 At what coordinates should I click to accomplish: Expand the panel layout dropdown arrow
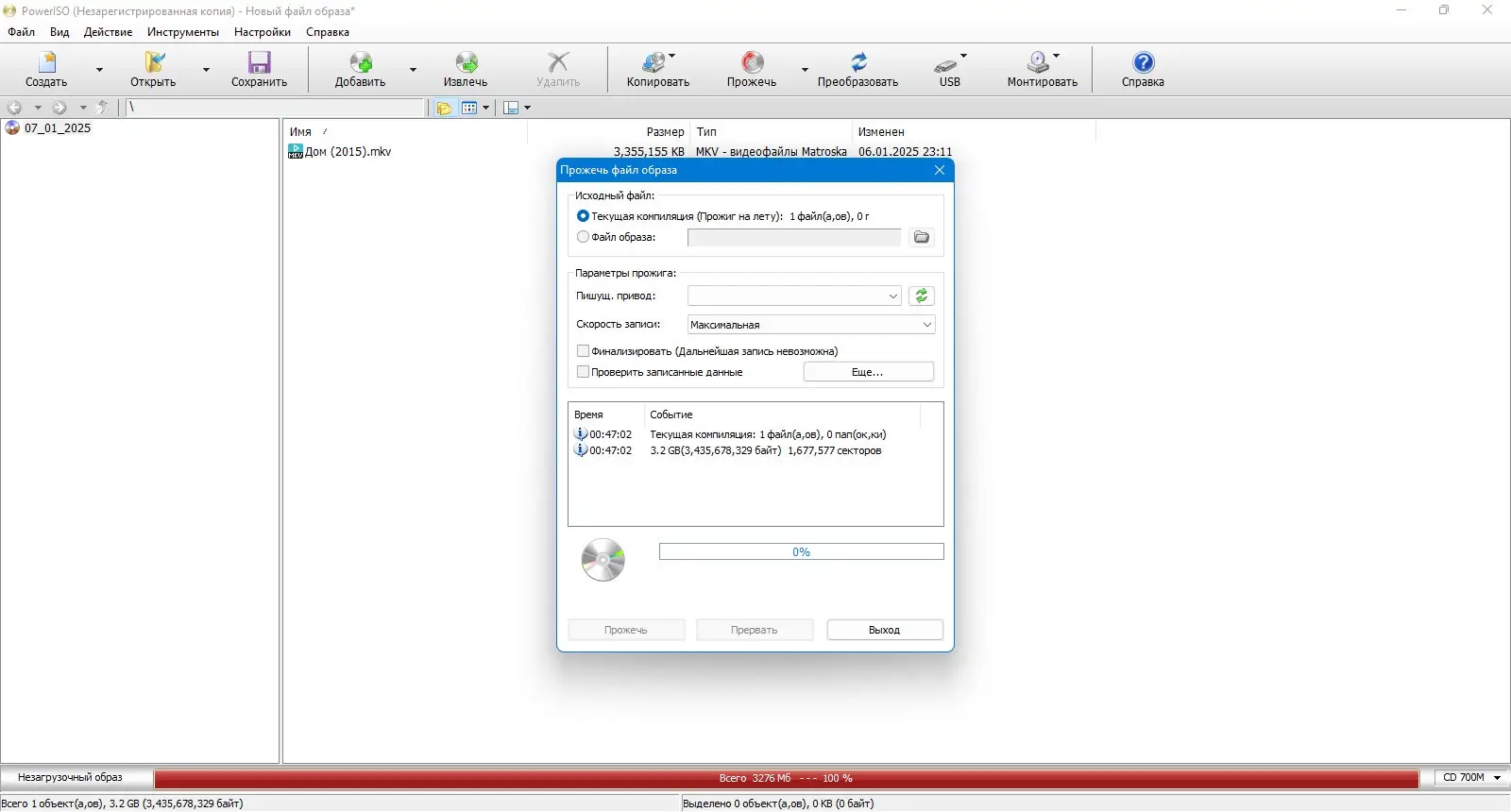[x=527, y=108]
